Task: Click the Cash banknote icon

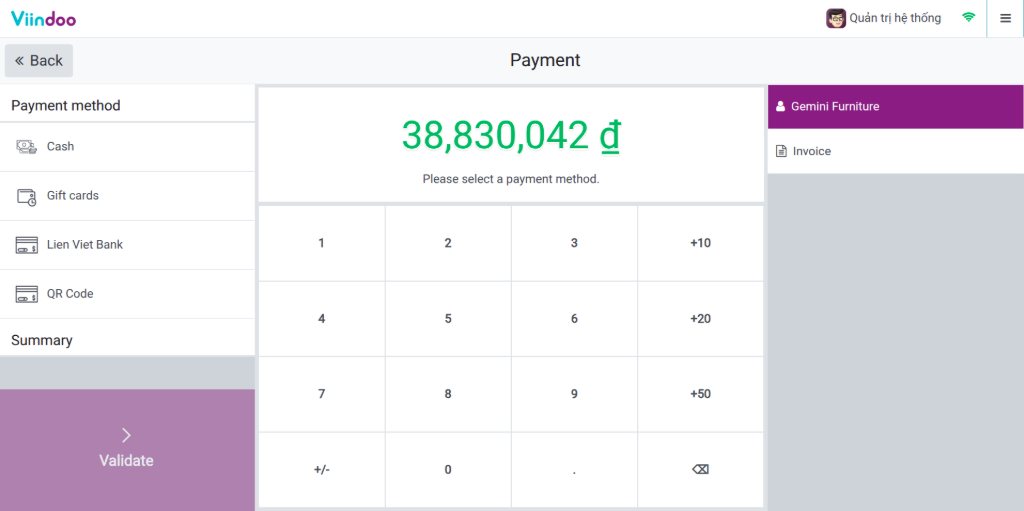Action: click(27, 147)
